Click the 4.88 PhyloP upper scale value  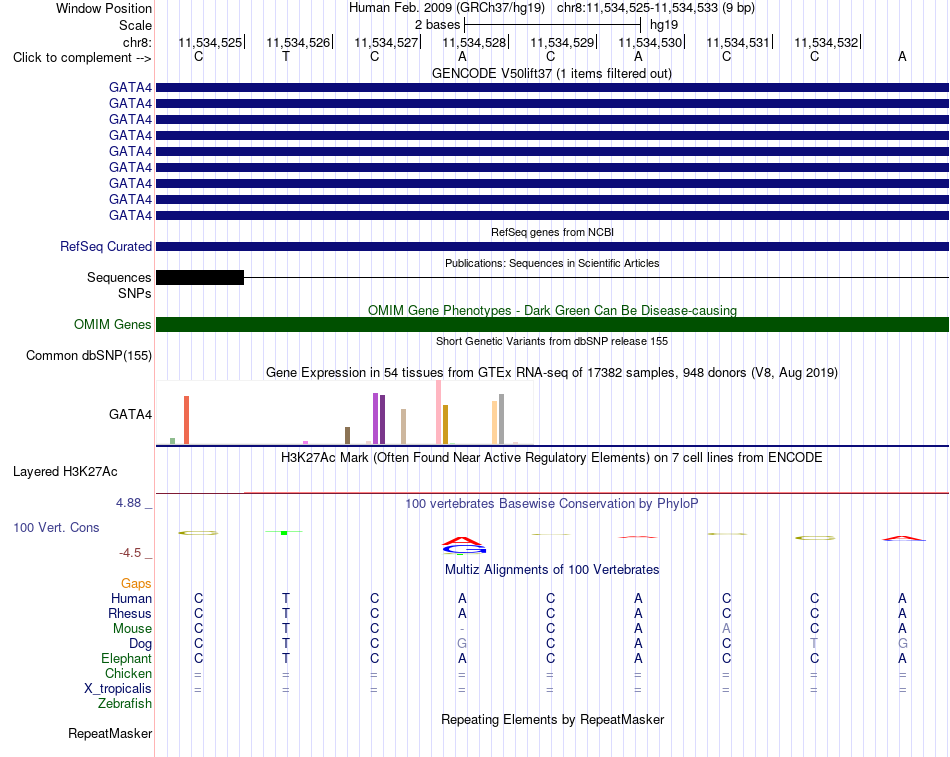(128, 503)
